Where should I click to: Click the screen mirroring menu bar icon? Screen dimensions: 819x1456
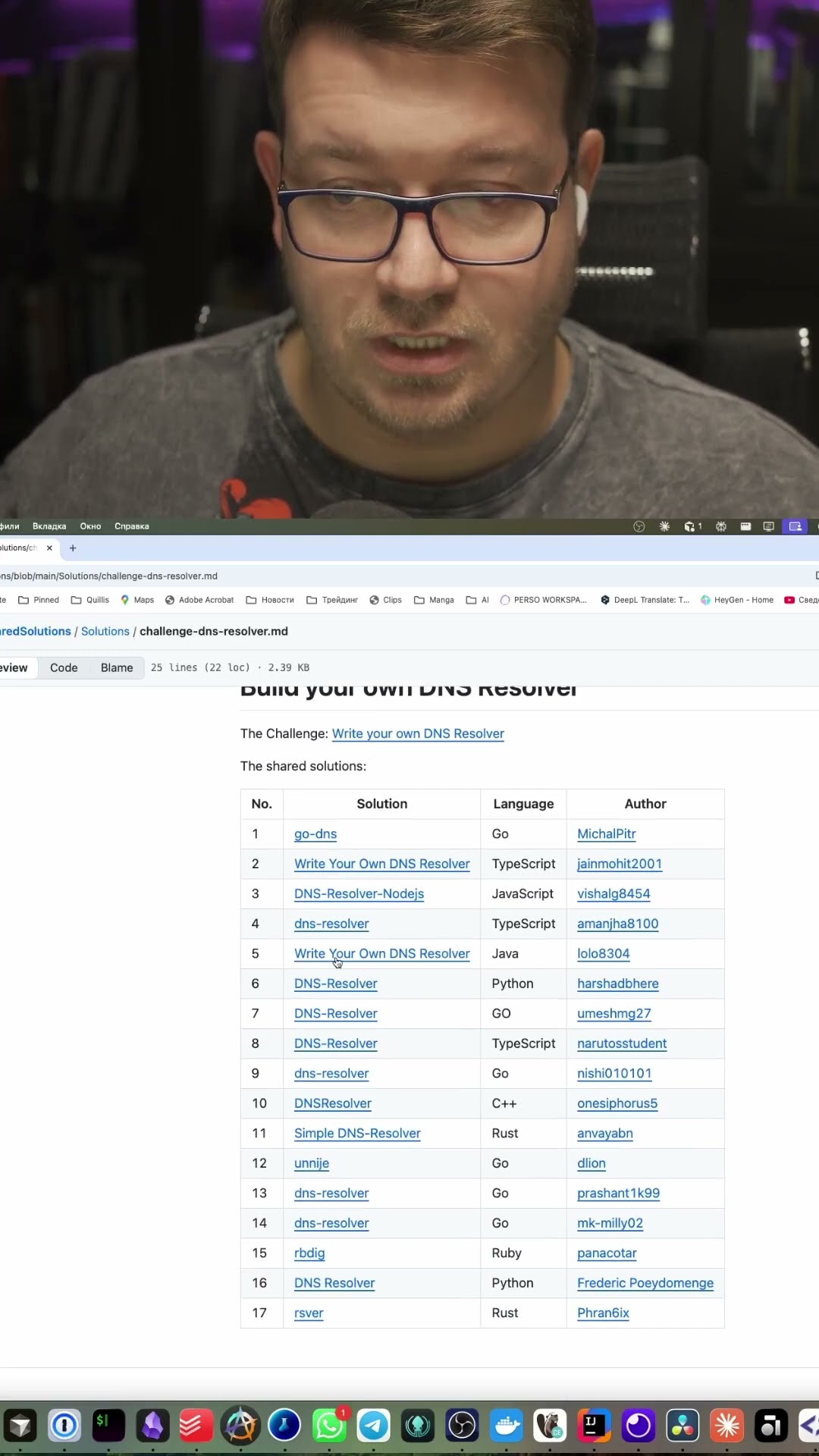(x=768, y=526)
